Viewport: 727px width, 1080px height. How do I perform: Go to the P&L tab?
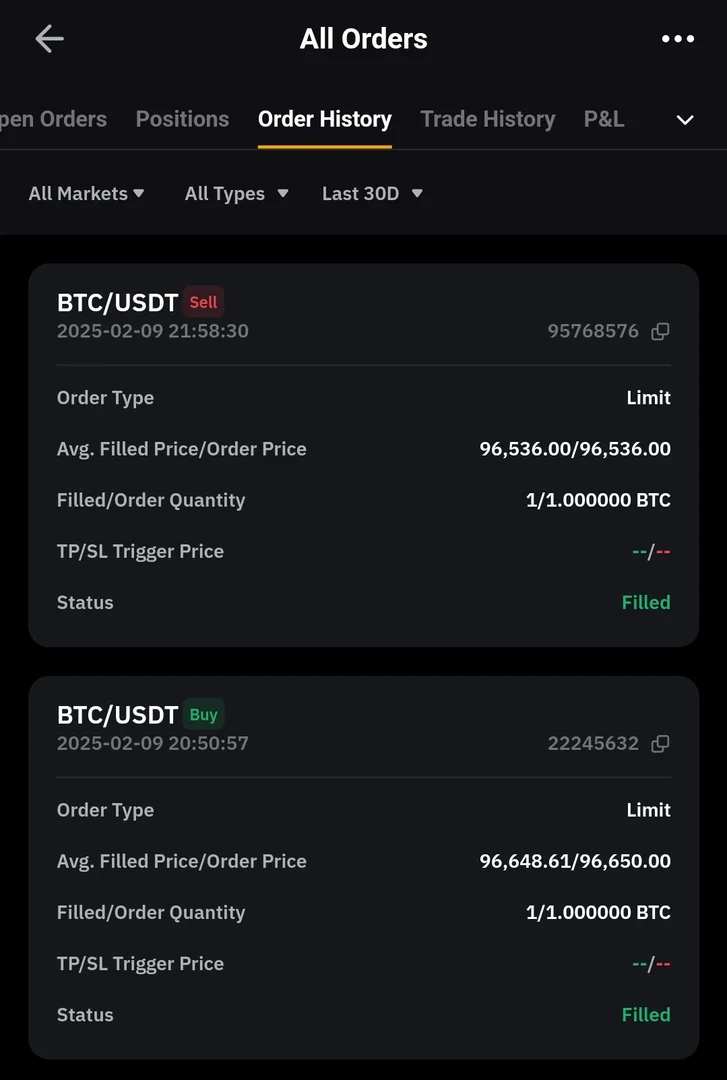point(604,119)
